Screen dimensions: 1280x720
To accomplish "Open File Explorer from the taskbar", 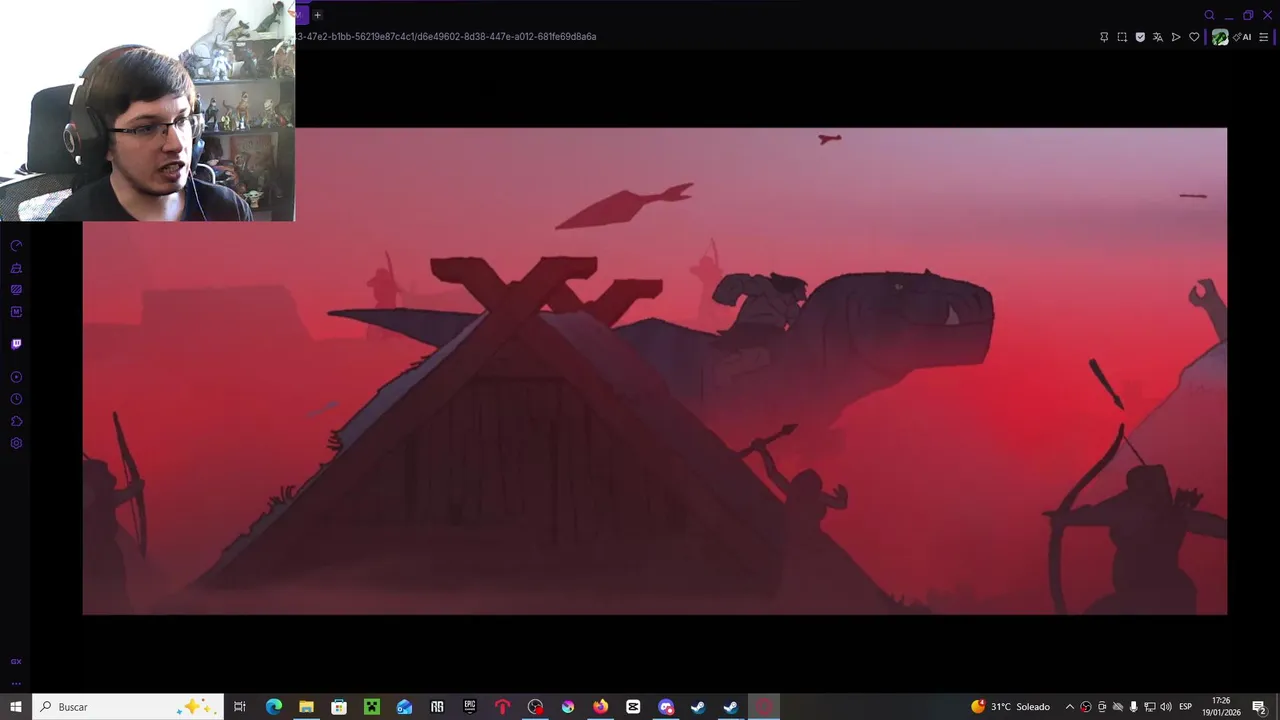I will point(306,707).
